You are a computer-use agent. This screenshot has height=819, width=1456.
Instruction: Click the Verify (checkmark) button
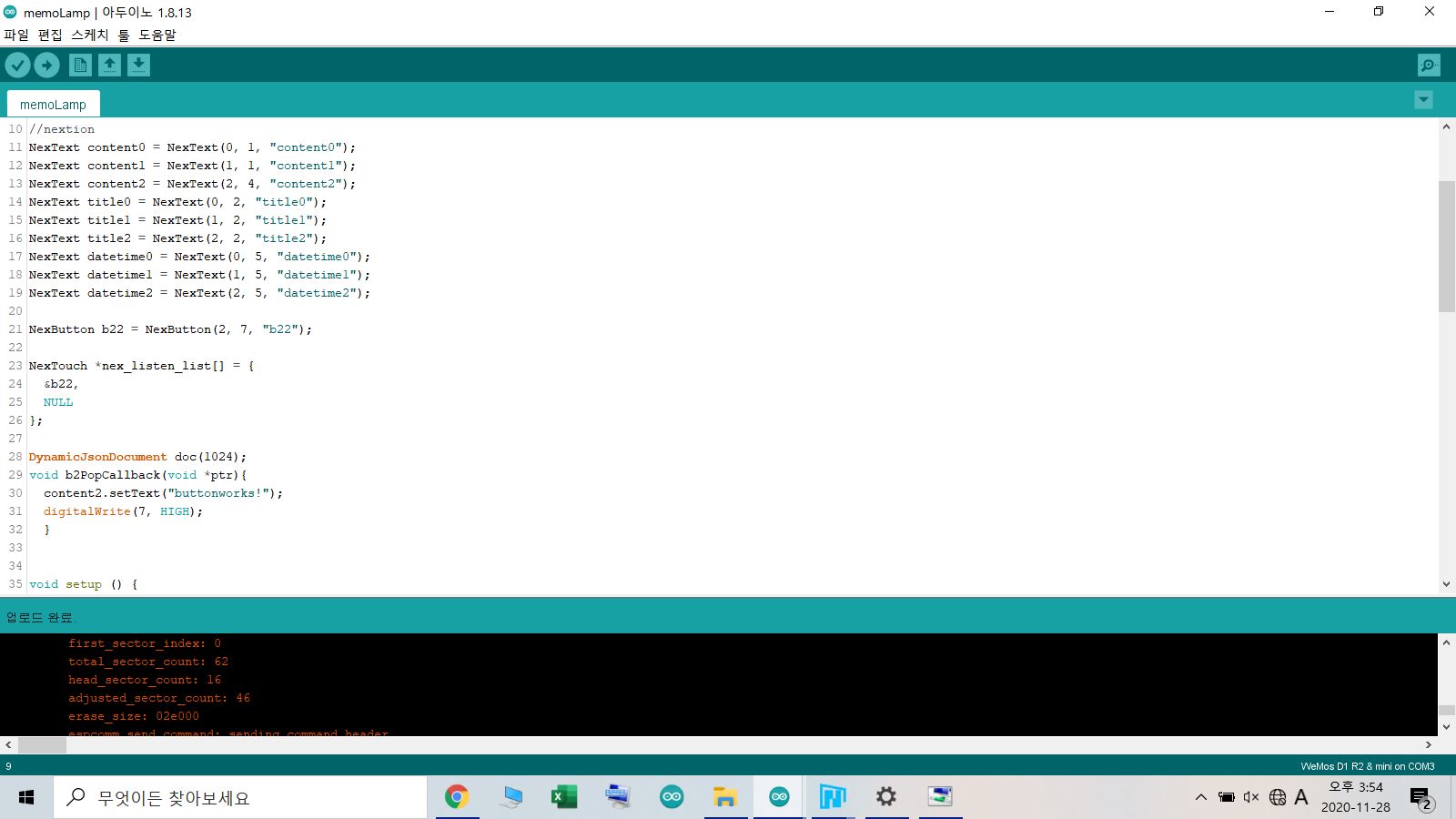click(18, 65)
